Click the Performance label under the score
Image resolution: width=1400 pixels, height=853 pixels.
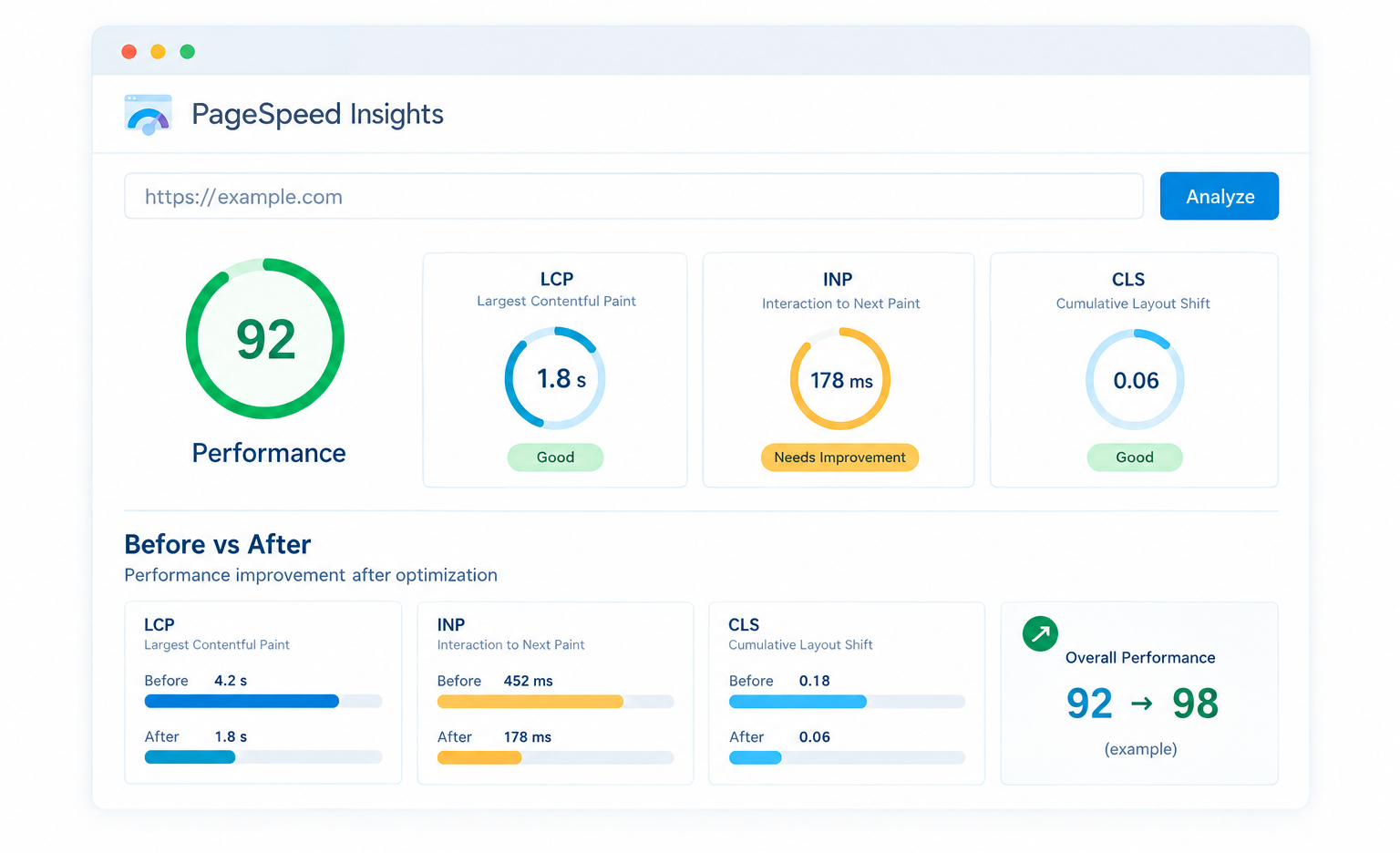269,453
